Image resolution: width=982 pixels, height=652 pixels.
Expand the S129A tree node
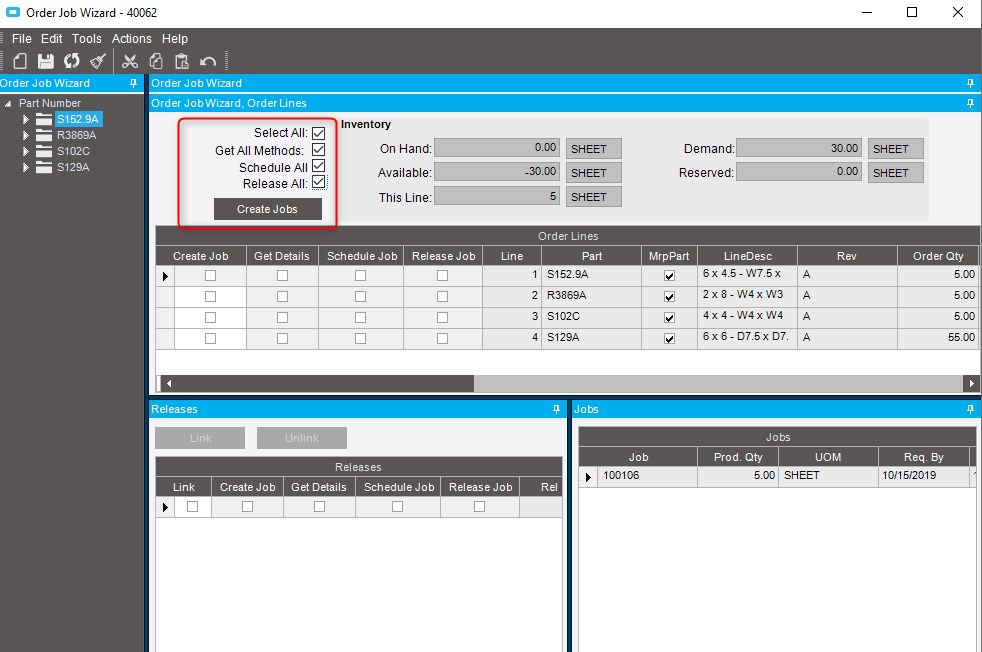coord(26,167)
